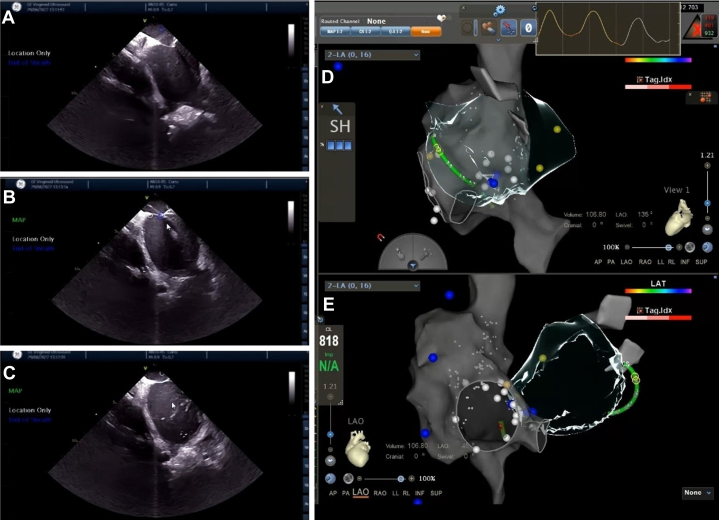Switch upper view to RAO projection
Image resolution: width=719 pixels, height=520 pixels.
coord(645,262)
